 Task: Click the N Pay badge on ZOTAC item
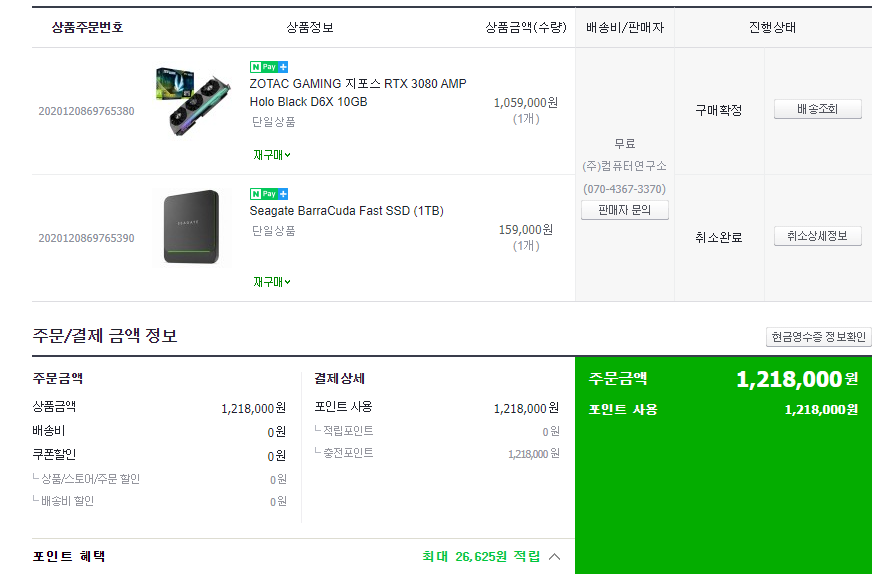[x=268, y=67]
